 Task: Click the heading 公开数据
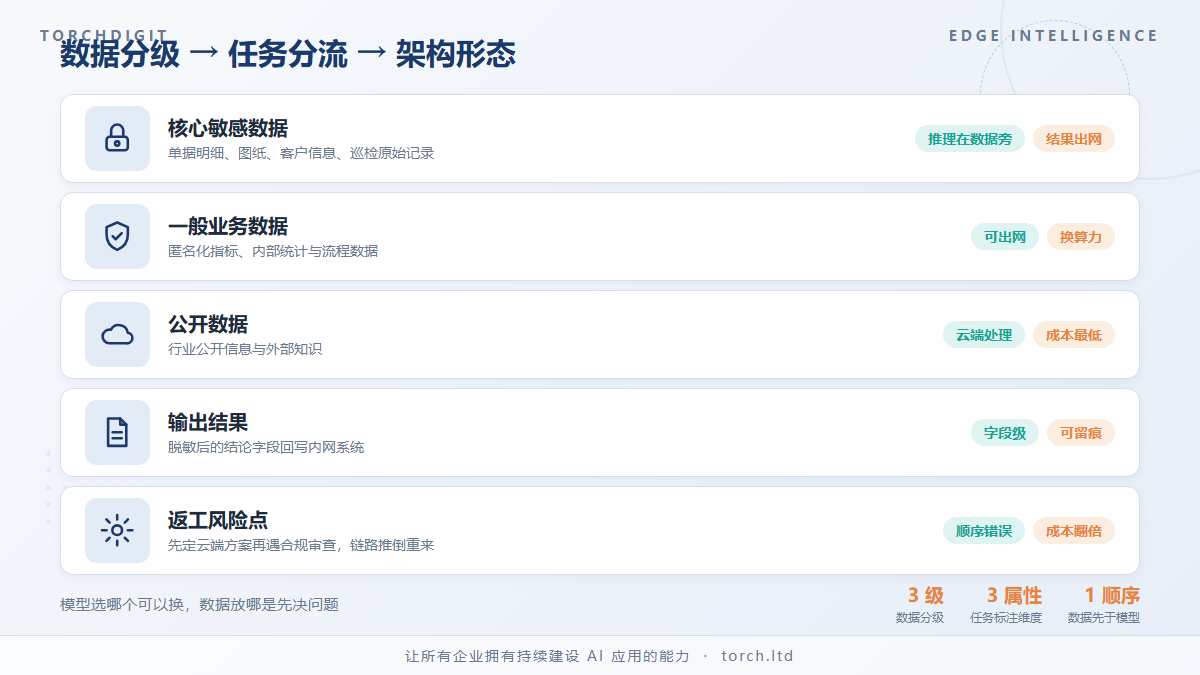click(208, 324)
